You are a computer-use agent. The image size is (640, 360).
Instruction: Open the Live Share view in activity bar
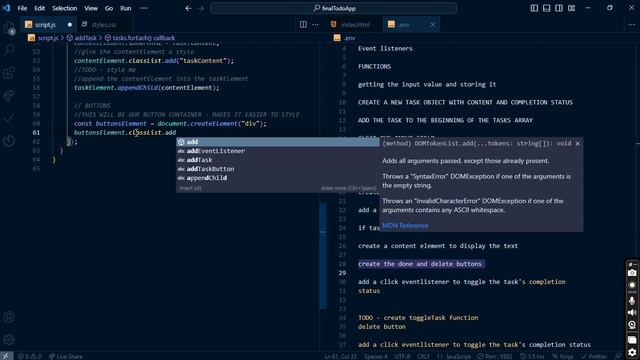[x=9, y=96]
